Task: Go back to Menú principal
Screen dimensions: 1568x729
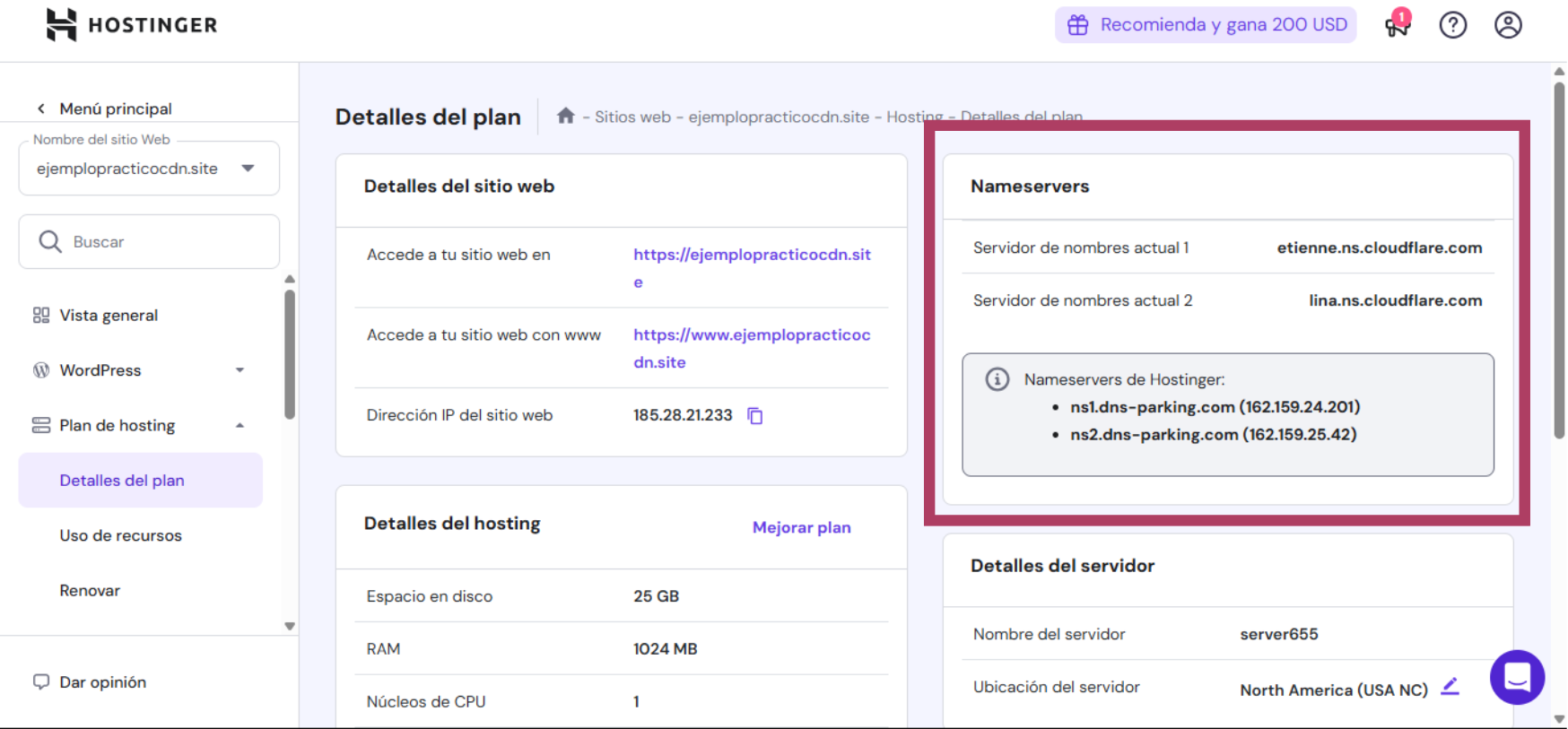Action: [x=116, y=108]
